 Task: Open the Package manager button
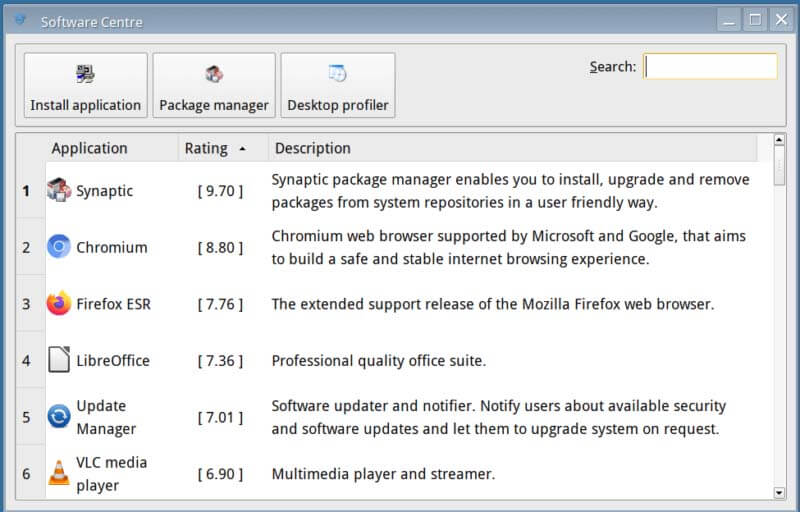pyautogui.click(x=214, y=86)
